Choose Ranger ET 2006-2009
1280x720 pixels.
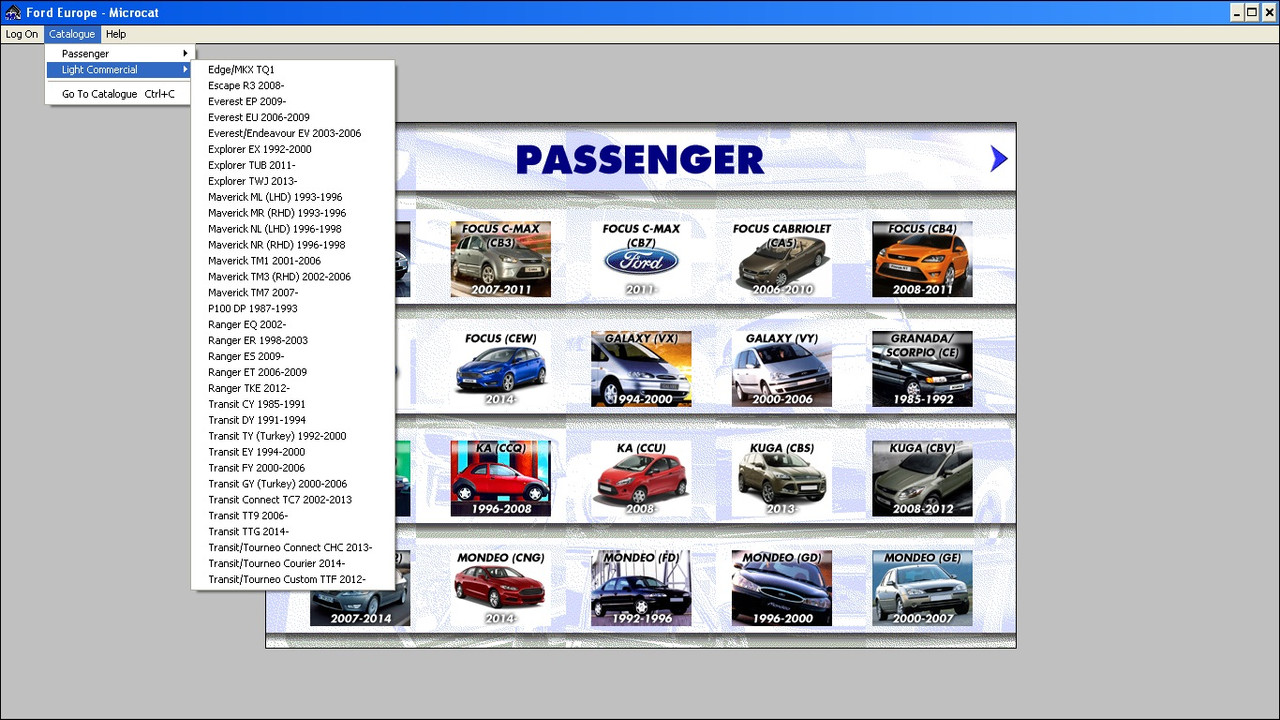(293, 373)
